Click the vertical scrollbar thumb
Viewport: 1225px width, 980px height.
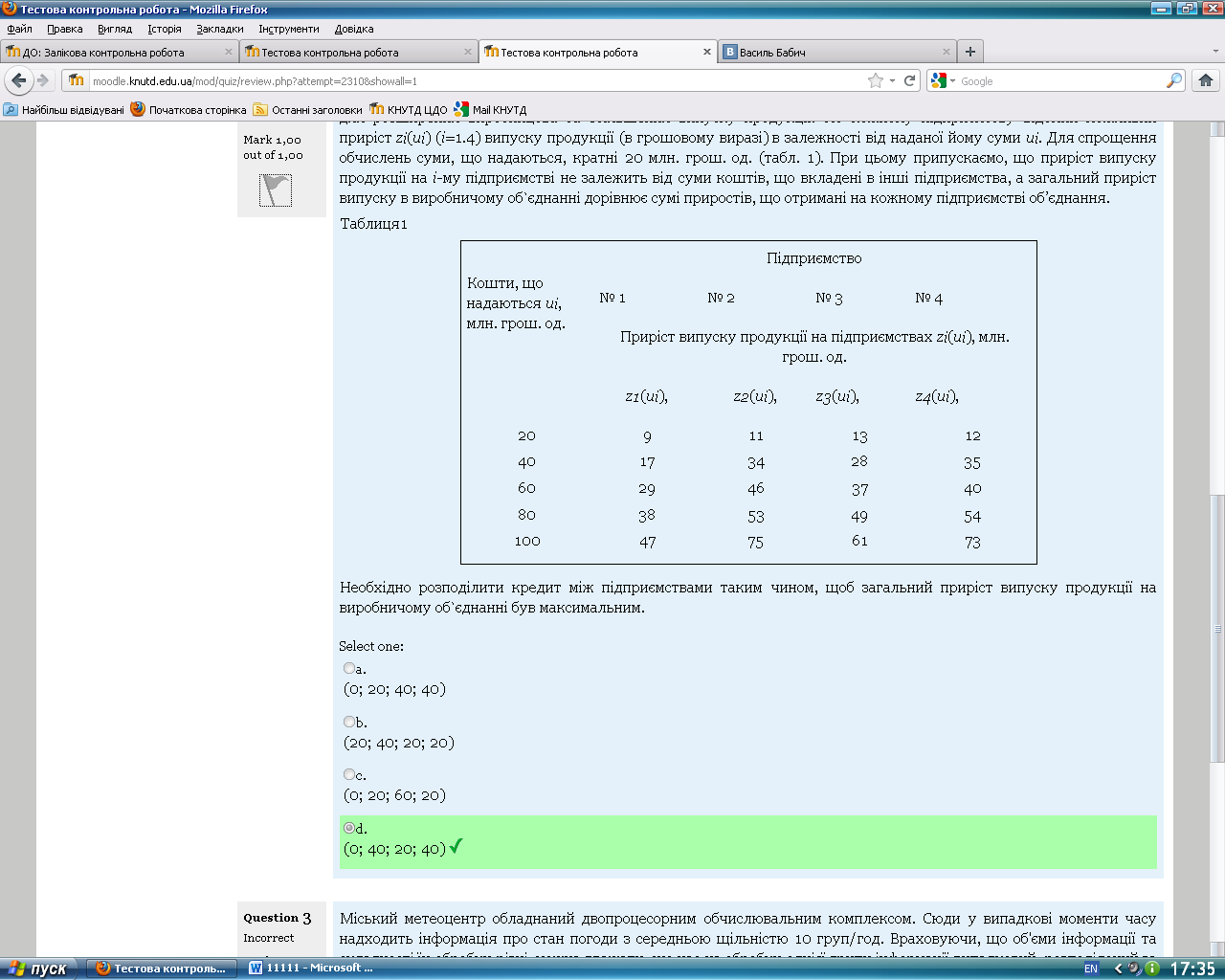[1217, 628]
